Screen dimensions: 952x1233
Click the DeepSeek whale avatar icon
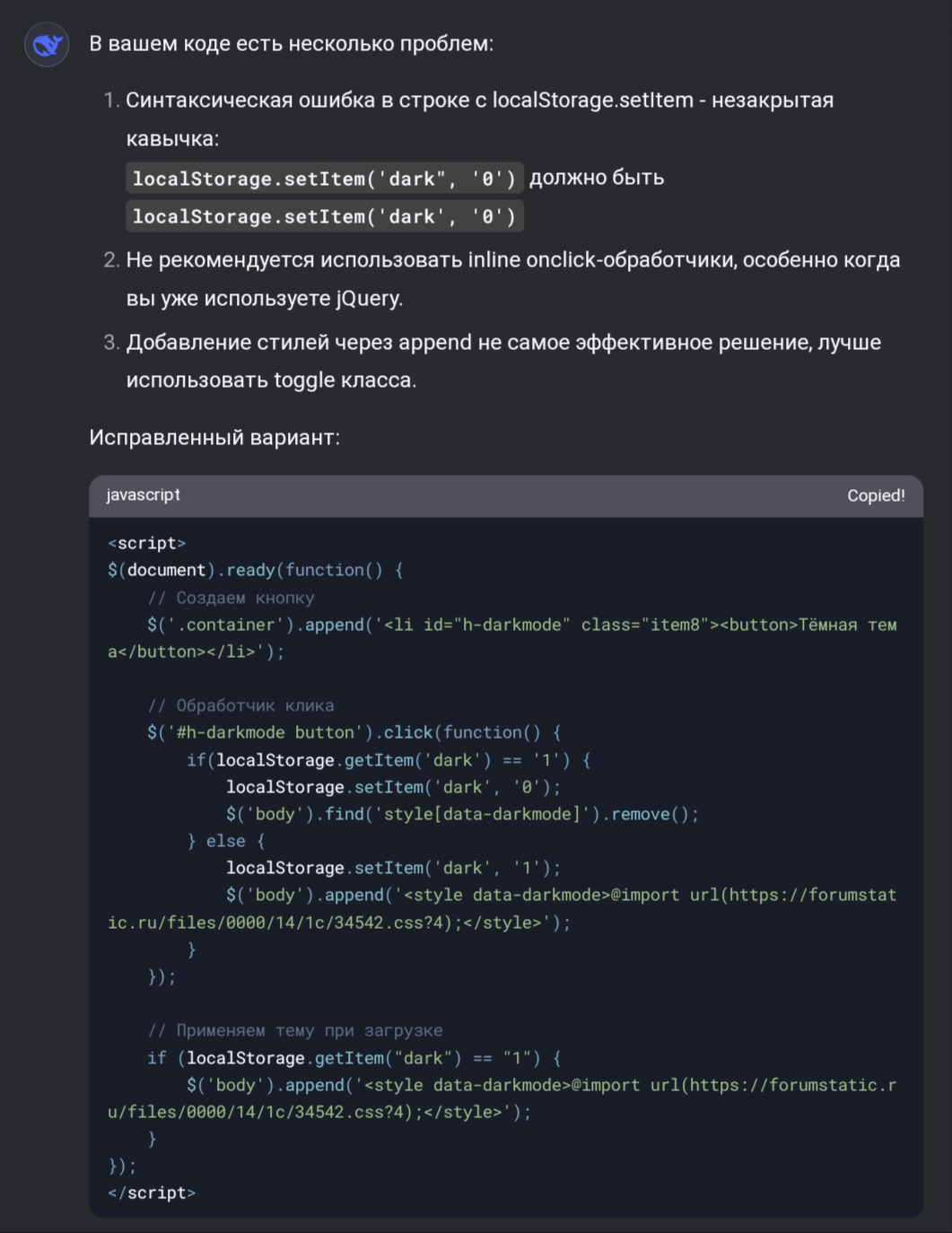(47, 45)
